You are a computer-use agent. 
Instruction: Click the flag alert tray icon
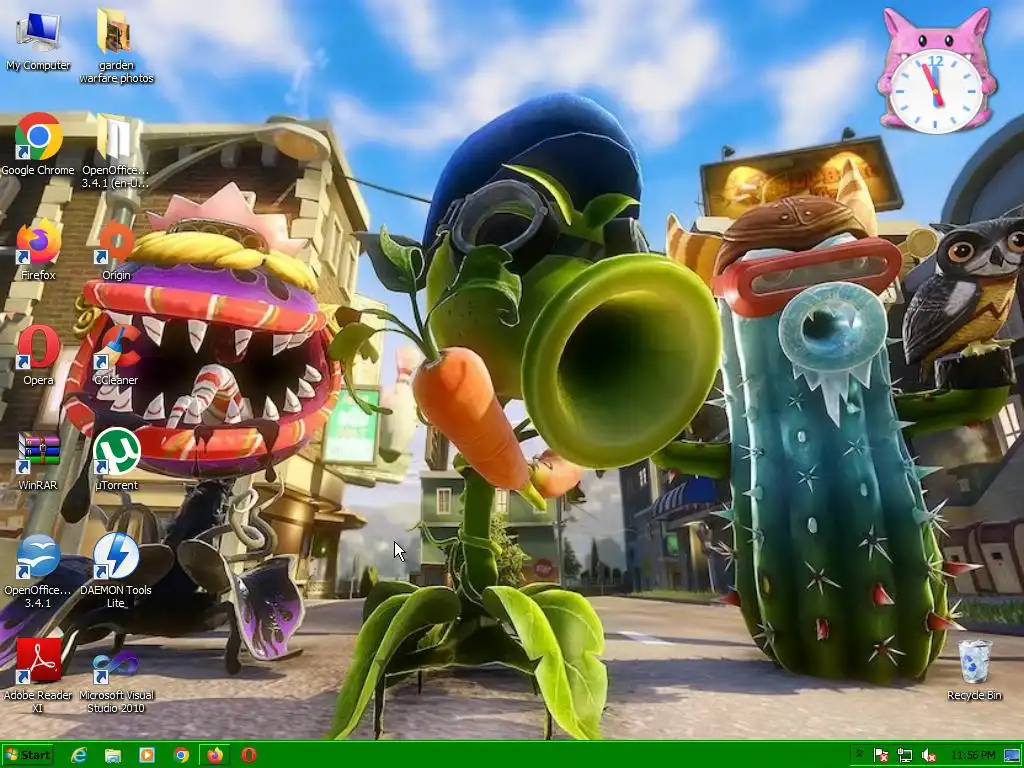pyautogui.click(x=880, y=756)
